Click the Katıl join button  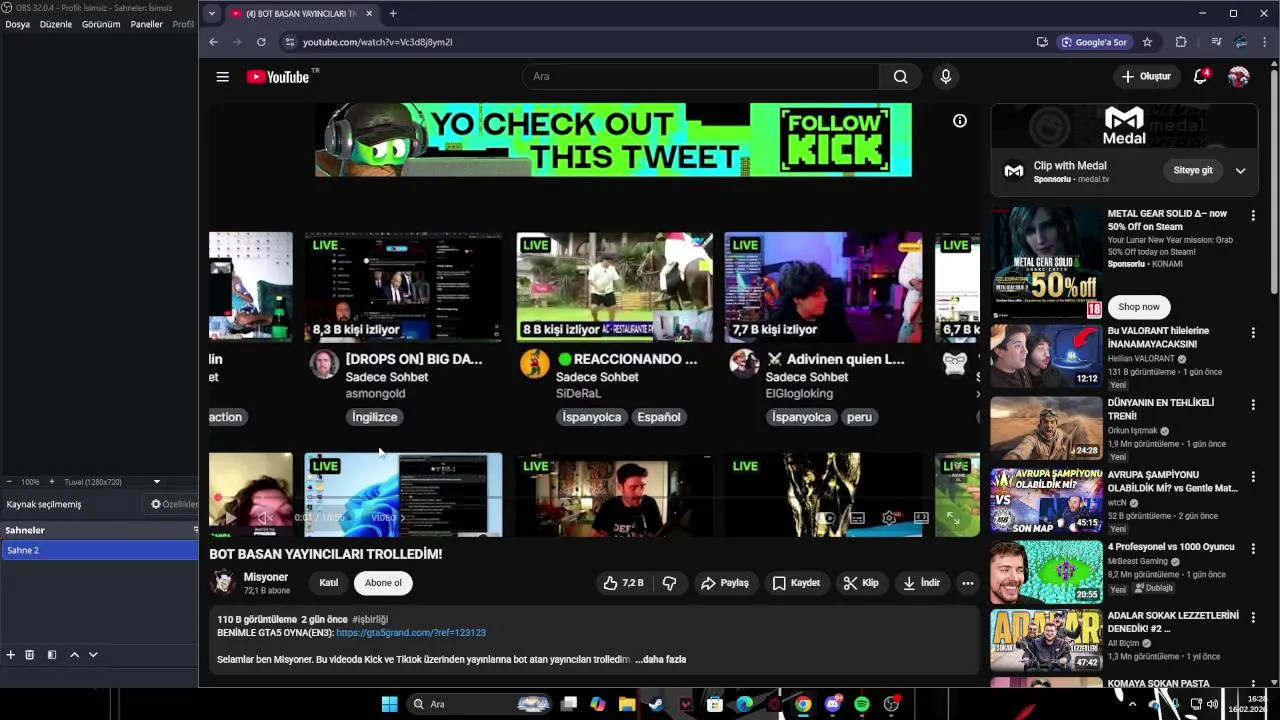tap(329, 583)
